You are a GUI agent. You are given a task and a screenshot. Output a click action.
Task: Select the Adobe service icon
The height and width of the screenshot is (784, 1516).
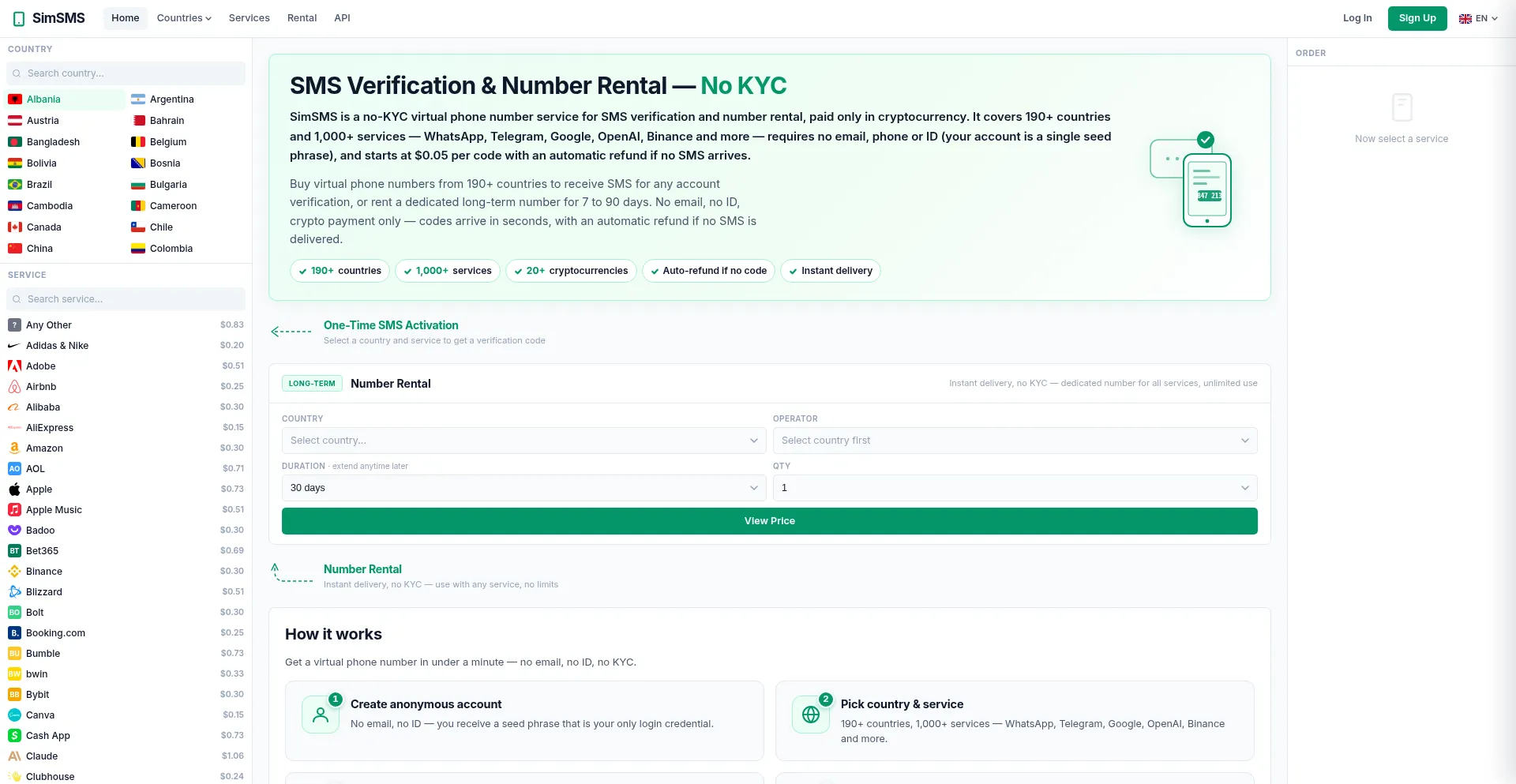coord(14,366)
